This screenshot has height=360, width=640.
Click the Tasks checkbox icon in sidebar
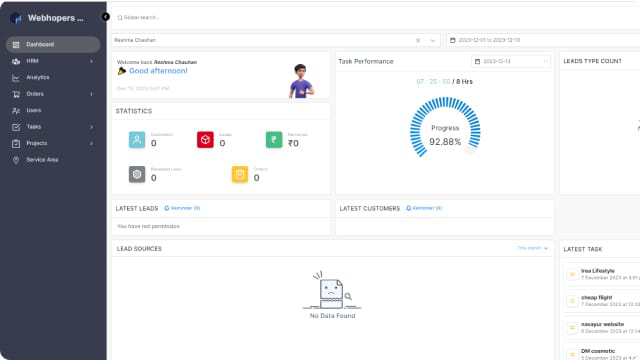pyautogui.click(x=16, y=127)
